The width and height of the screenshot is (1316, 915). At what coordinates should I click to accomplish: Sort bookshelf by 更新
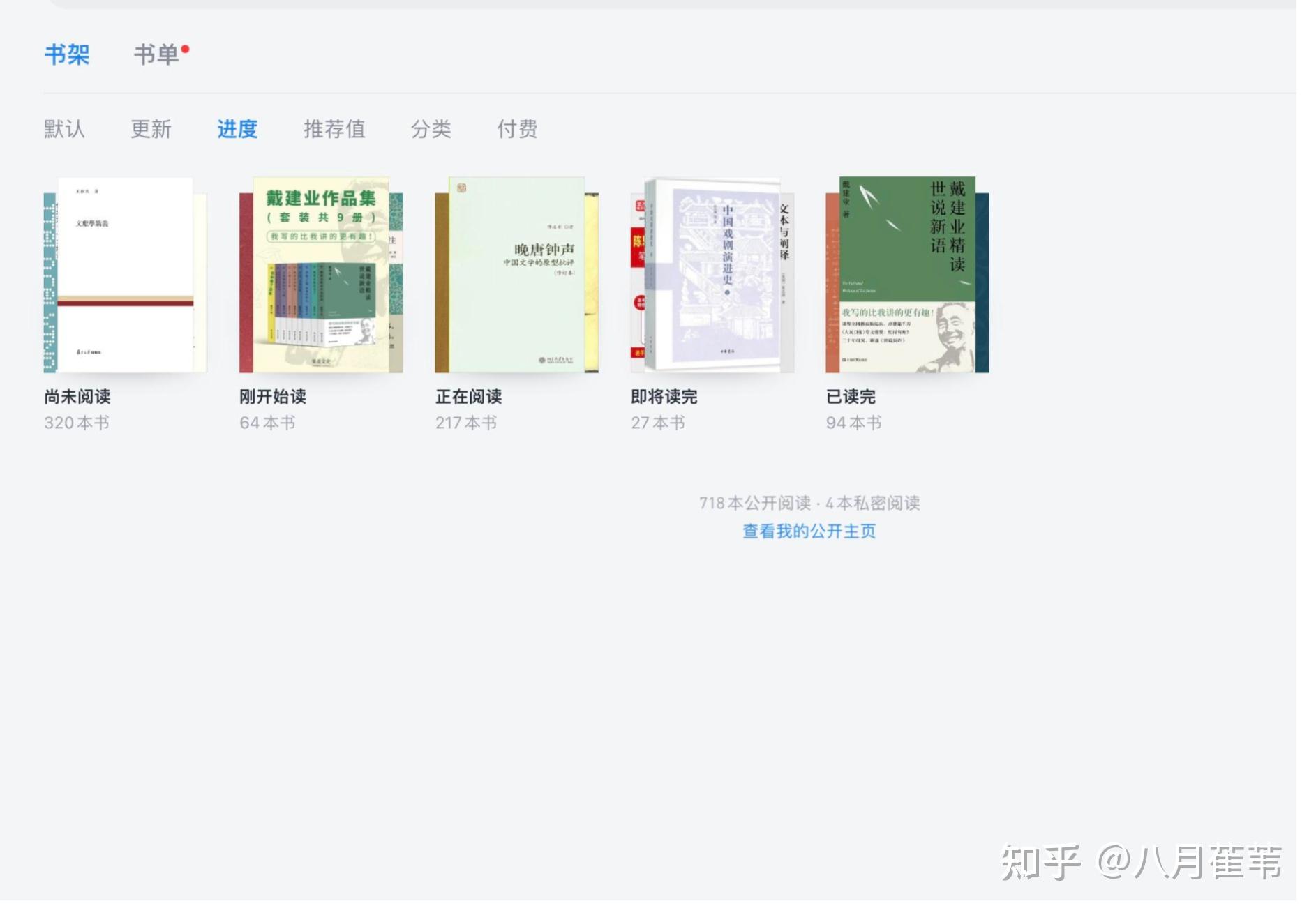[x=151, y=129]
